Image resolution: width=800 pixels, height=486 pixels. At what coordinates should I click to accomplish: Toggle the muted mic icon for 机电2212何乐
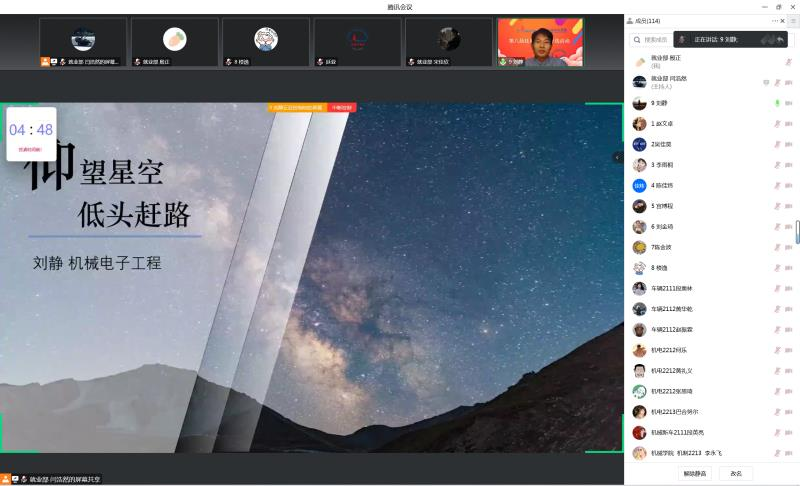pos(776,350)
